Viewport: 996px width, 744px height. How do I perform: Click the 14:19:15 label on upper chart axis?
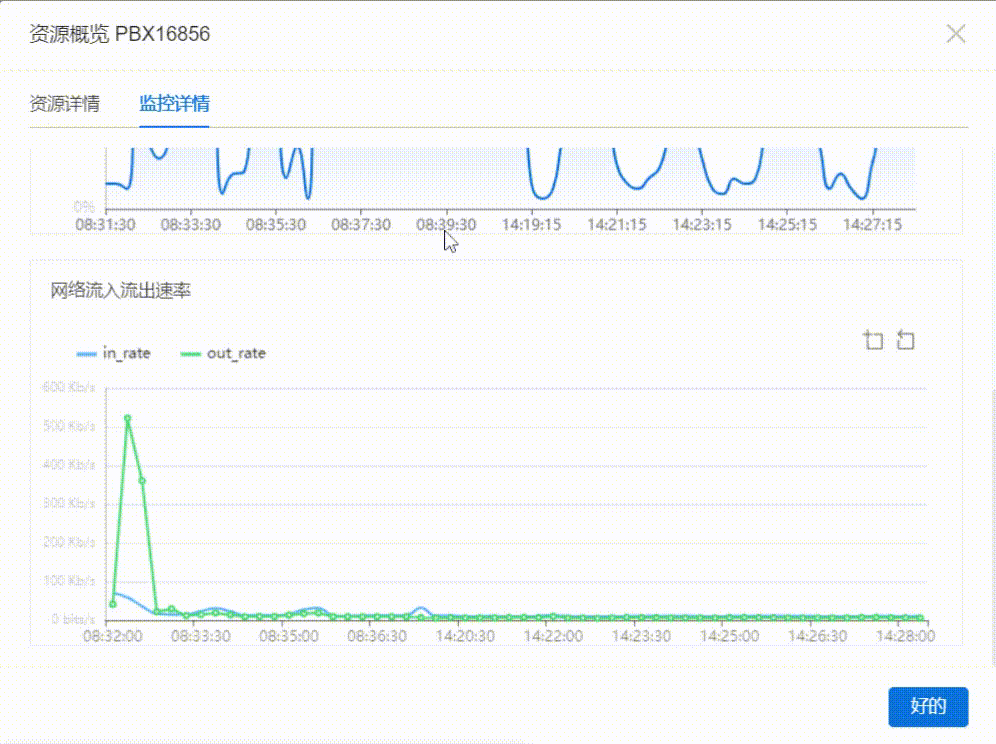[531, 225]
